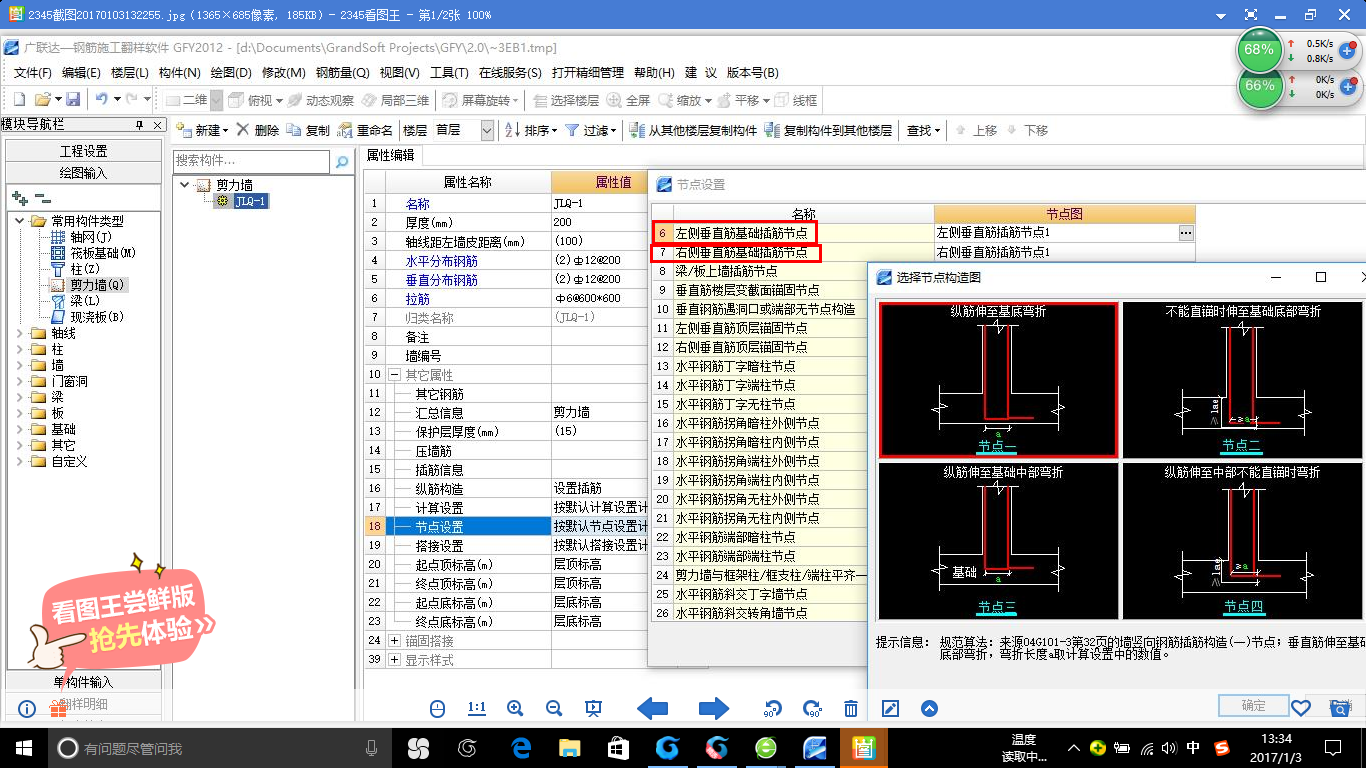The height and width of the screenshot is (768, 1366).
Task: Expand the 锚固搭接 property group
Action: coord(395,640)
